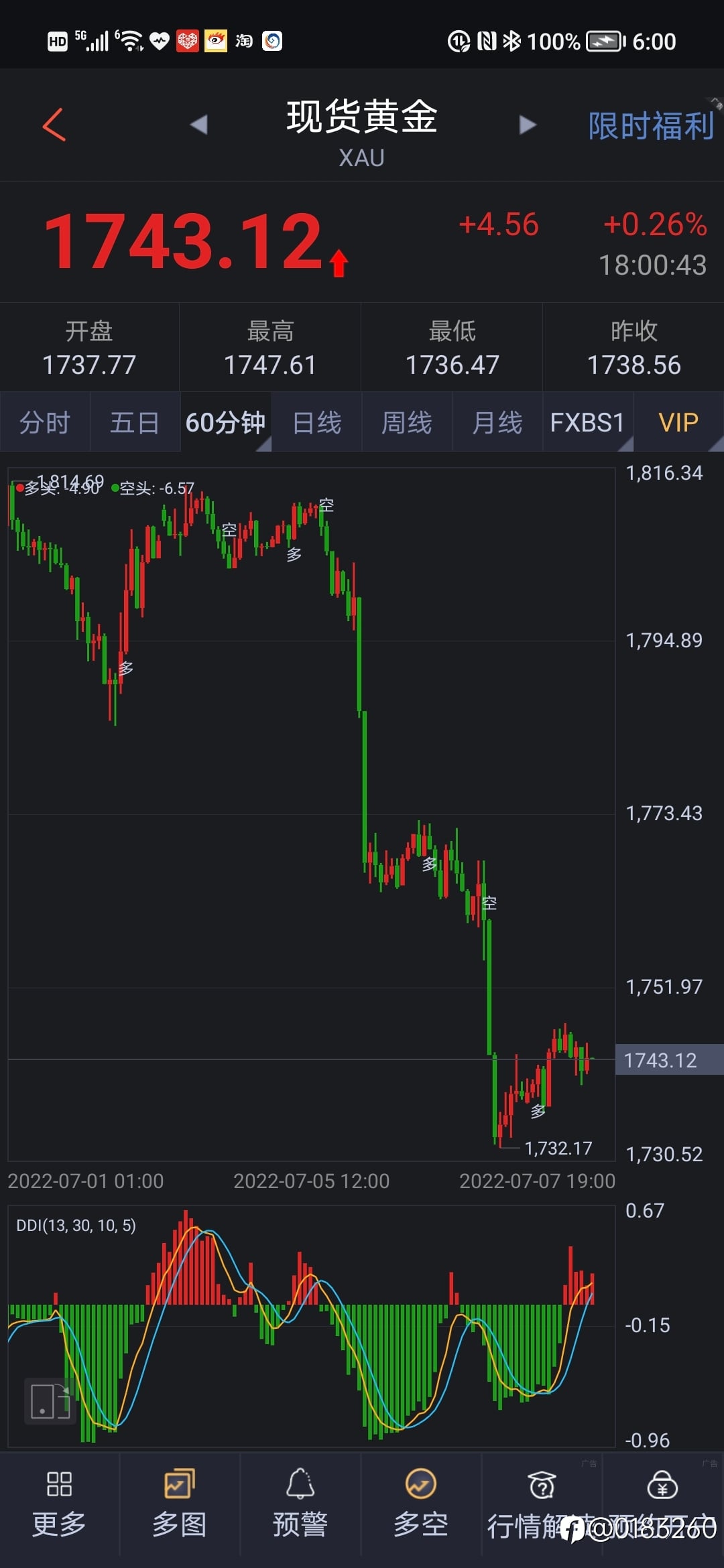Tap the 1,794.89 price axis label

(664, 641)
